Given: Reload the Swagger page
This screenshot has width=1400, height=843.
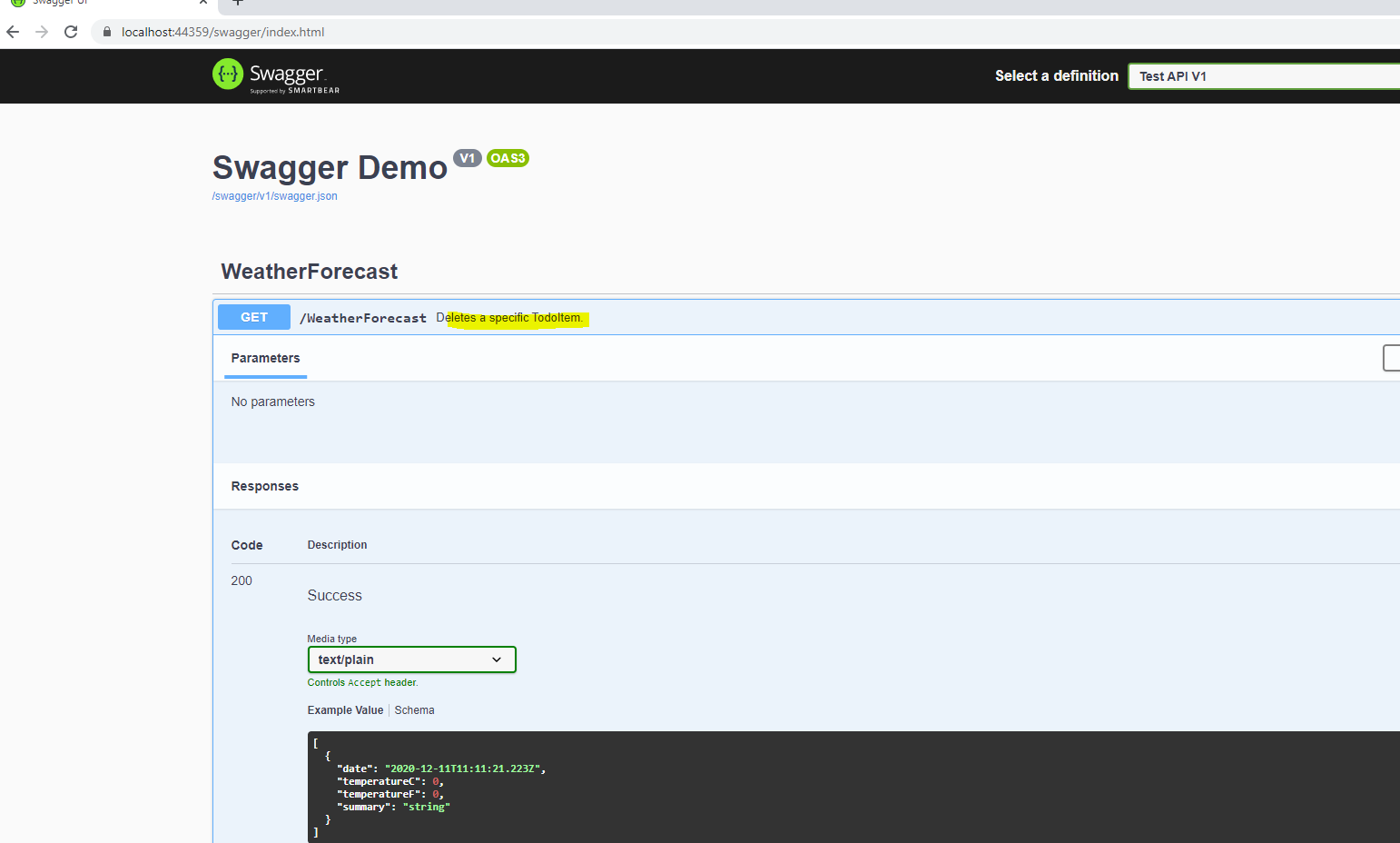Looking at the screenshot, I should point(71,32).
